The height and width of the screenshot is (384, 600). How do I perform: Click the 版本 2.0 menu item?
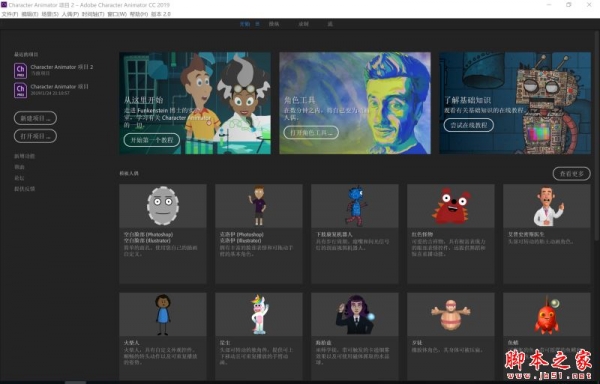pos(161,14)
